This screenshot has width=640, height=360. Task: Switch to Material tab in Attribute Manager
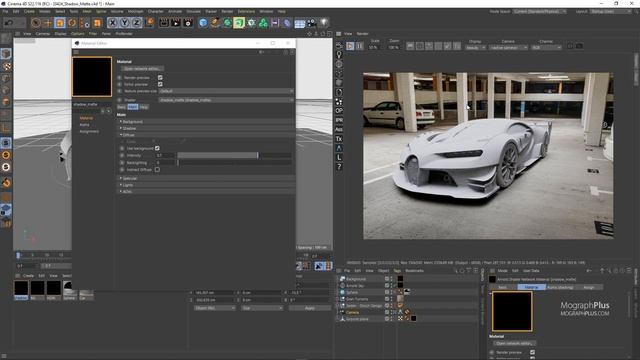(531, 287)
